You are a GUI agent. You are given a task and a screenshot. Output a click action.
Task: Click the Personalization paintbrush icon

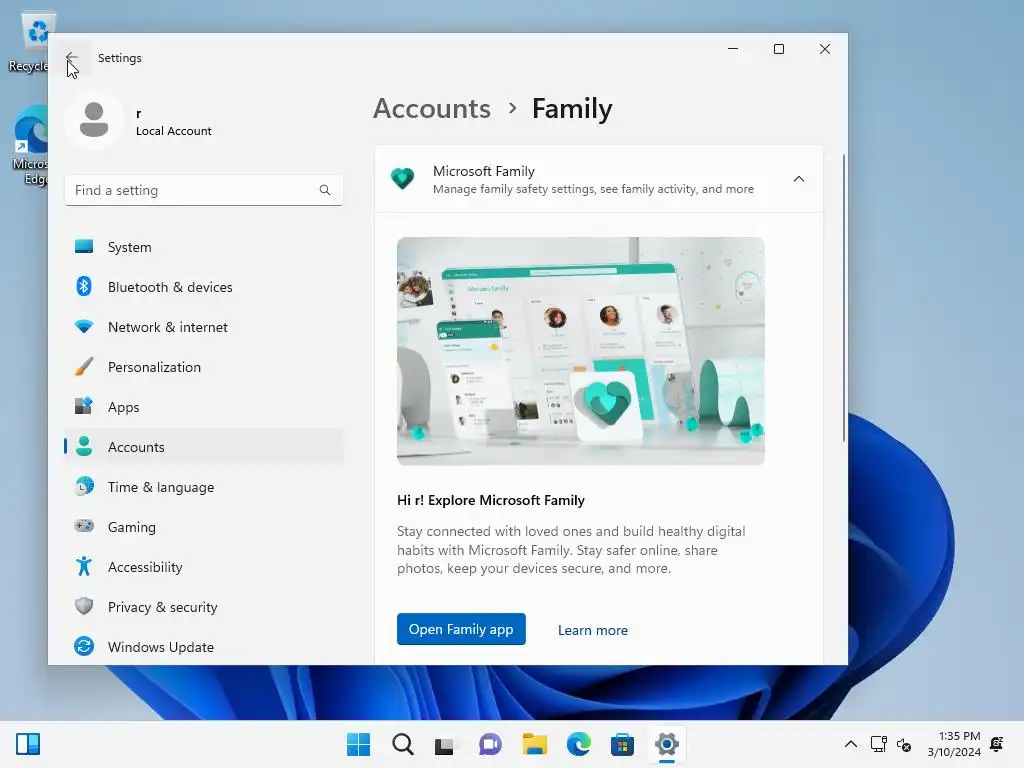pos(84,366)
